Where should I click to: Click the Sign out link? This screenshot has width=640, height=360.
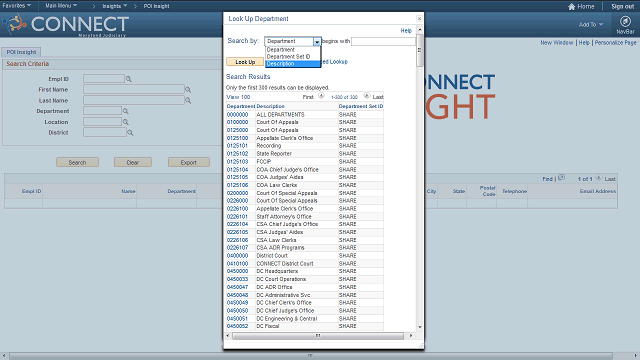click(x=622, y=7)
